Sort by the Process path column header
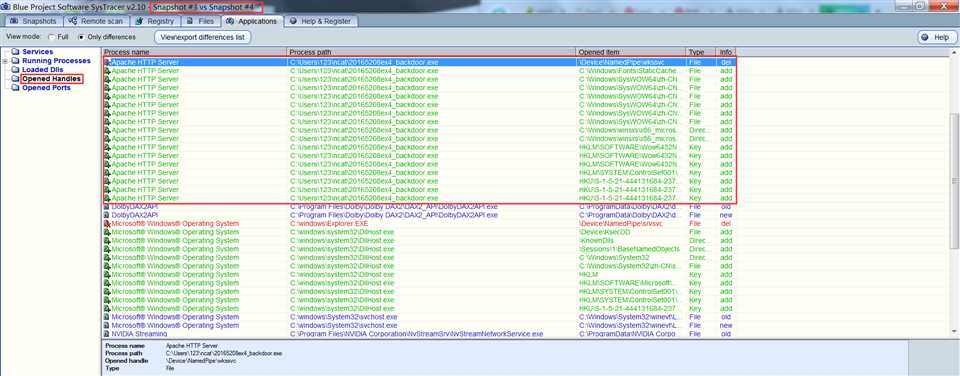 [x=432, y=53]
